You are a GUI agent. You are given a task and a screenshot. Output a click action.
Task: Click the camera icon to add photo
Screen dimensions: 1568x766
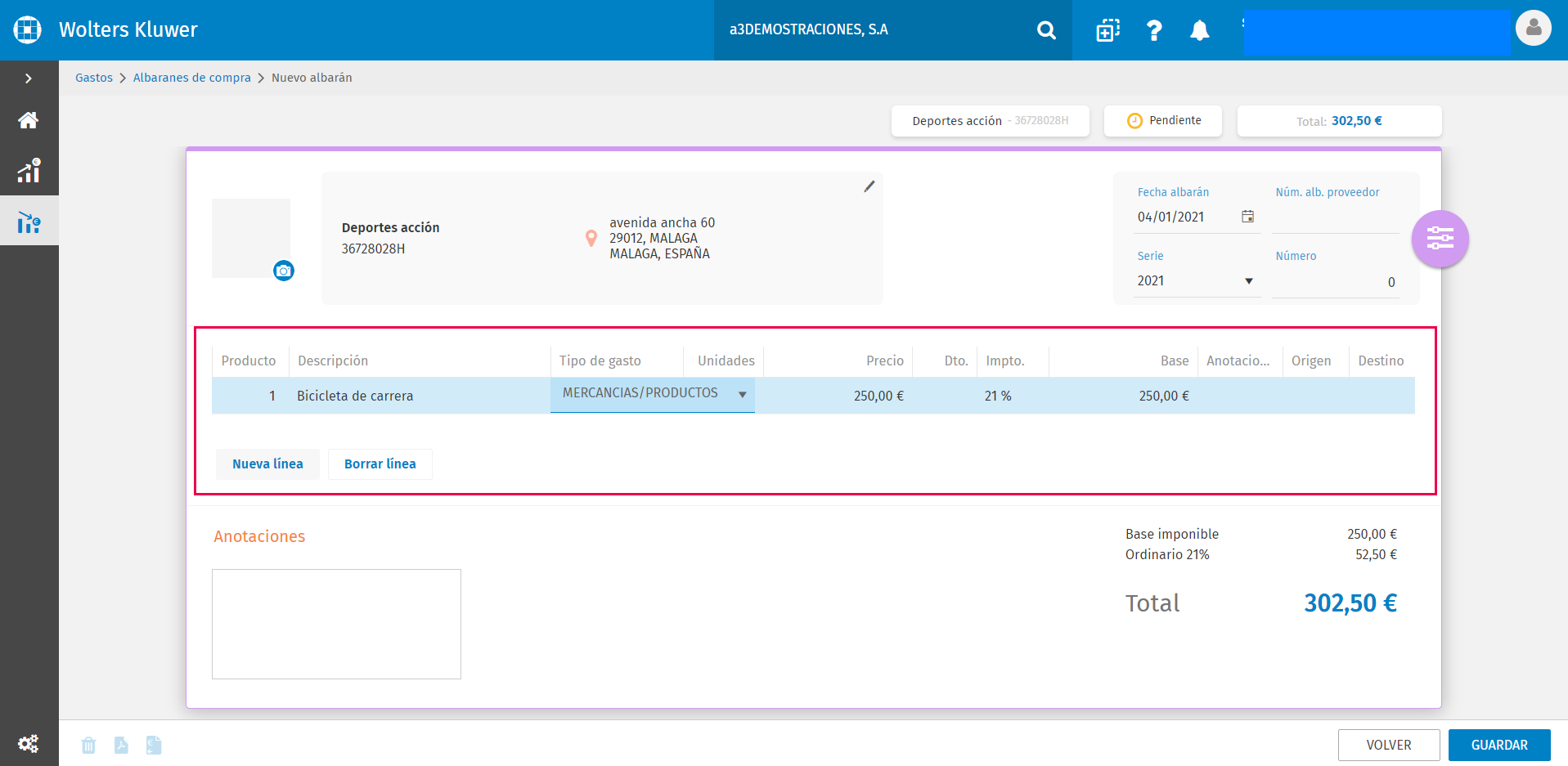(x=284, y=271)
